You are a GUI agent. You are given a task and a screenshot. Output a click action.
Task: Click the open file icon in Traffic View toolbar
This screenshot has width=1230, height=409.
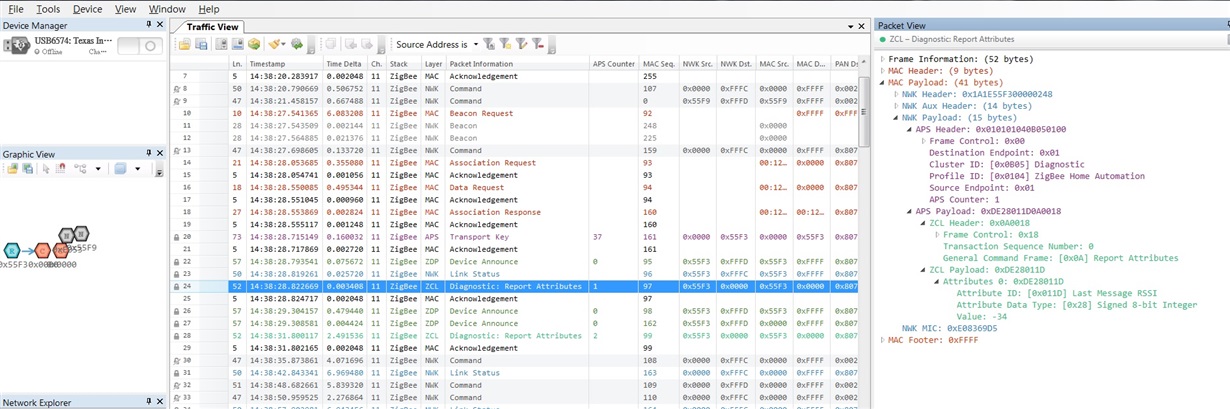[x=185, y=45]
